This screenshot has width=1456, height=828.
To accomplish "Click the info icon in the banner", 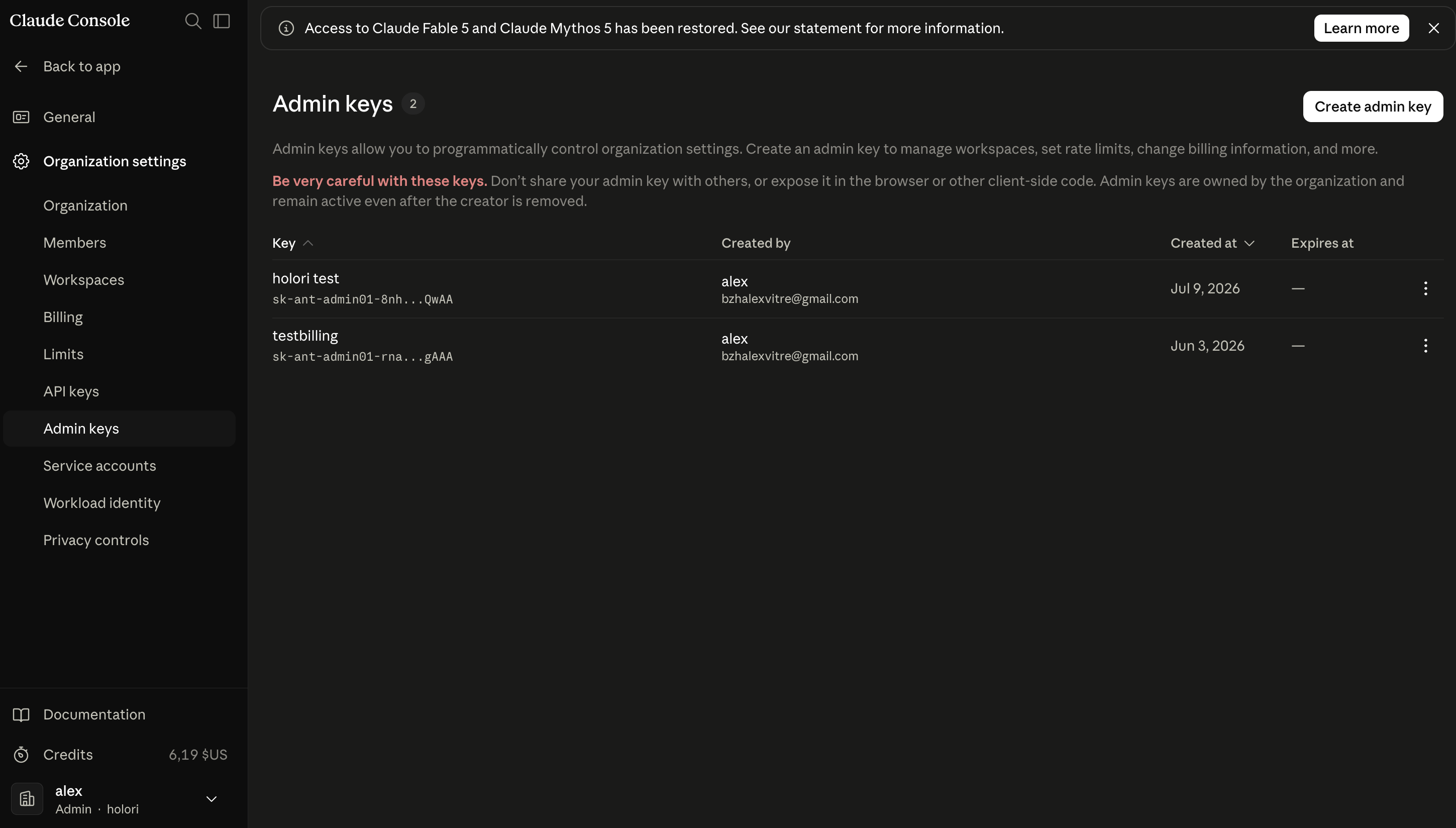I will pos(286,29).
